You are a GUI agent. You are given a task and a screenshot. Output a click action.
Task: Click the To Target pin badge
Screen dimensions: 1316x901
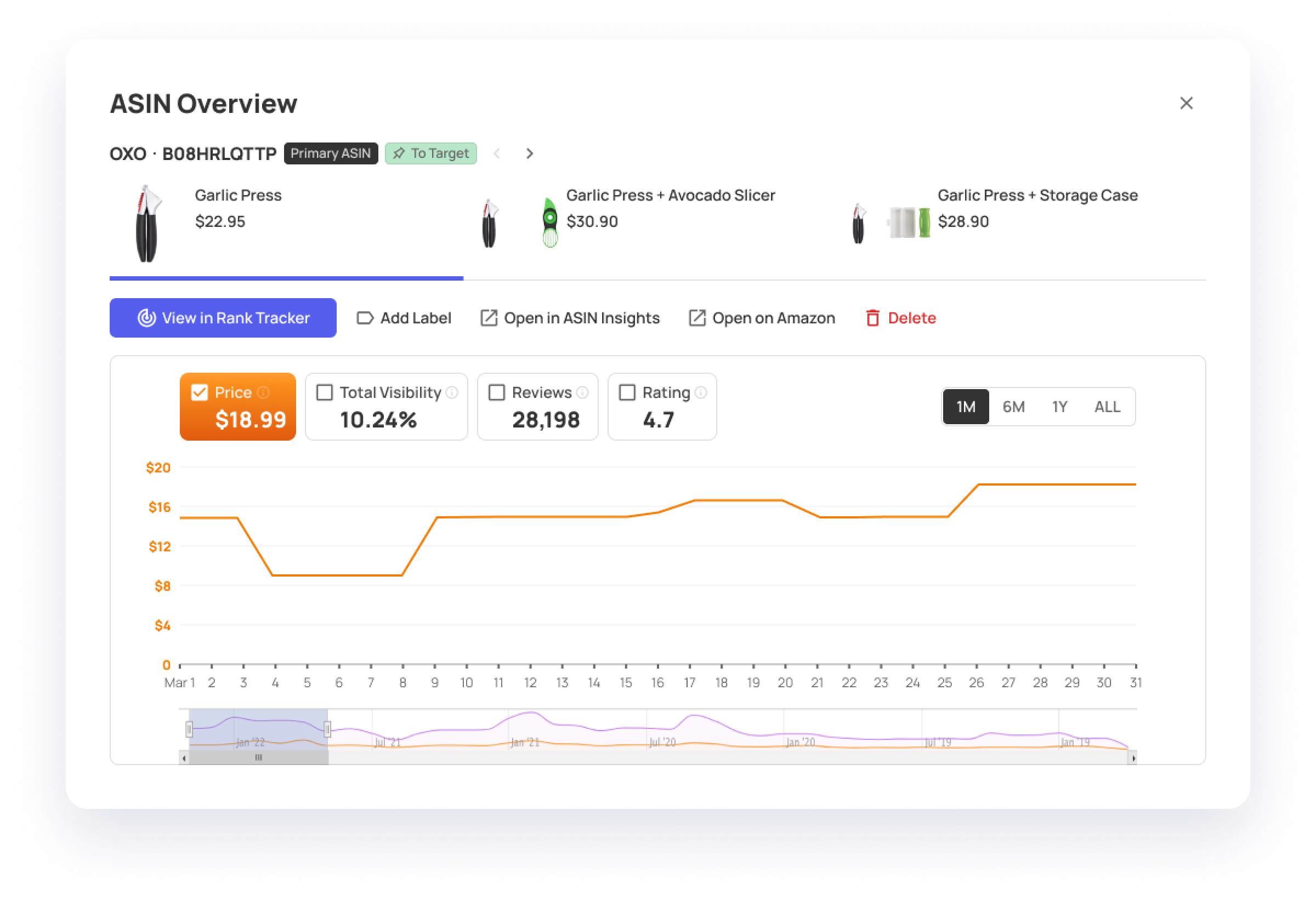click(x=431, y=153)
